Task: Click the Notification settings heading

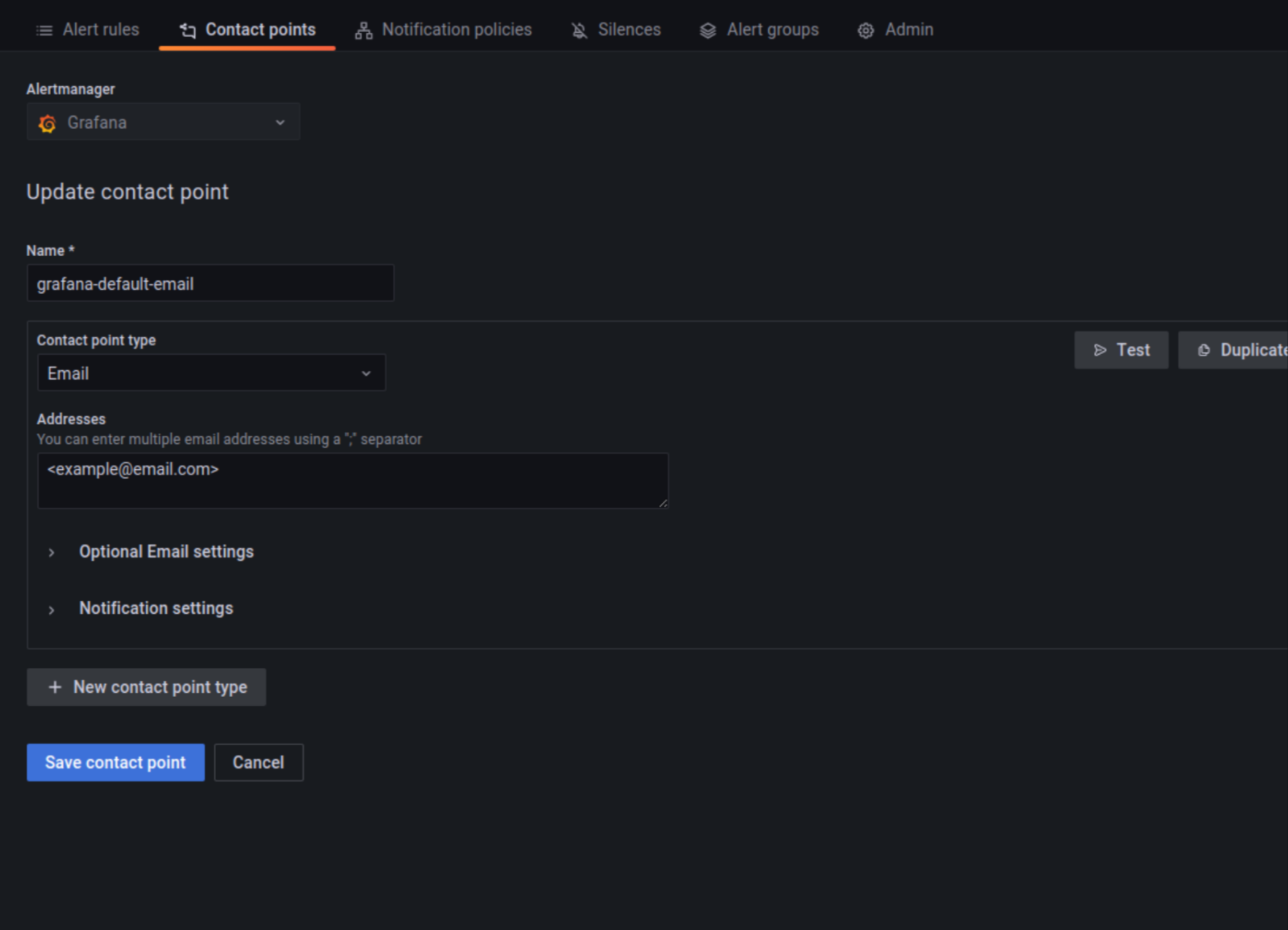Action: (156, 608)
